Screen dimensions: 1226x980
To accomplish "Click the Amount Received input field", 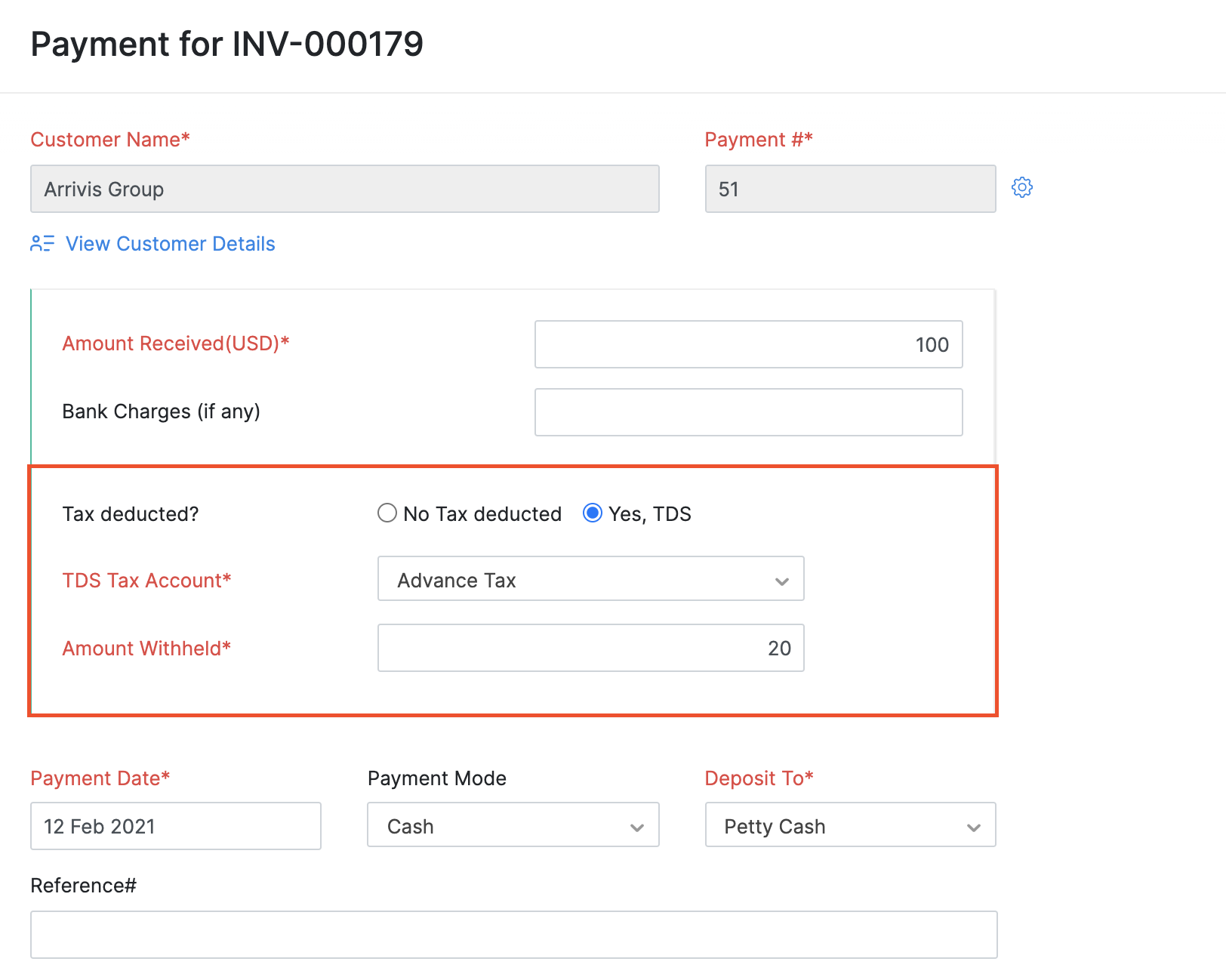I will [x=748, y=344].
